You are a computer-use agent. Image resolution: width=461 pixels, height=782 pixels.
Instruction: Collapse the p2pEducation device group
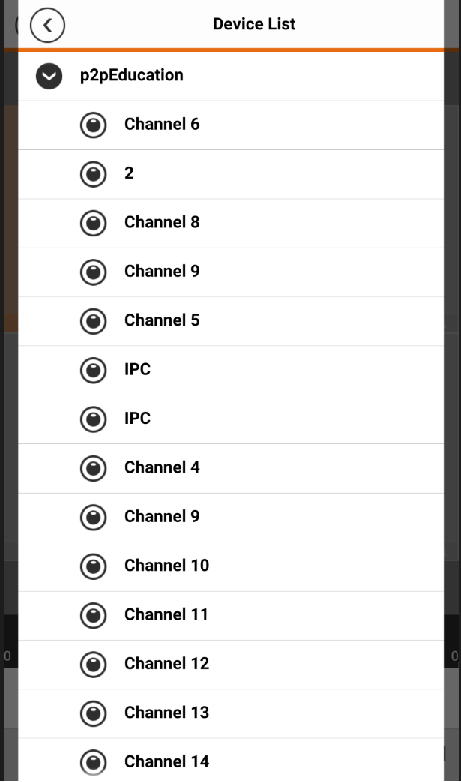(x=49, y=76)
